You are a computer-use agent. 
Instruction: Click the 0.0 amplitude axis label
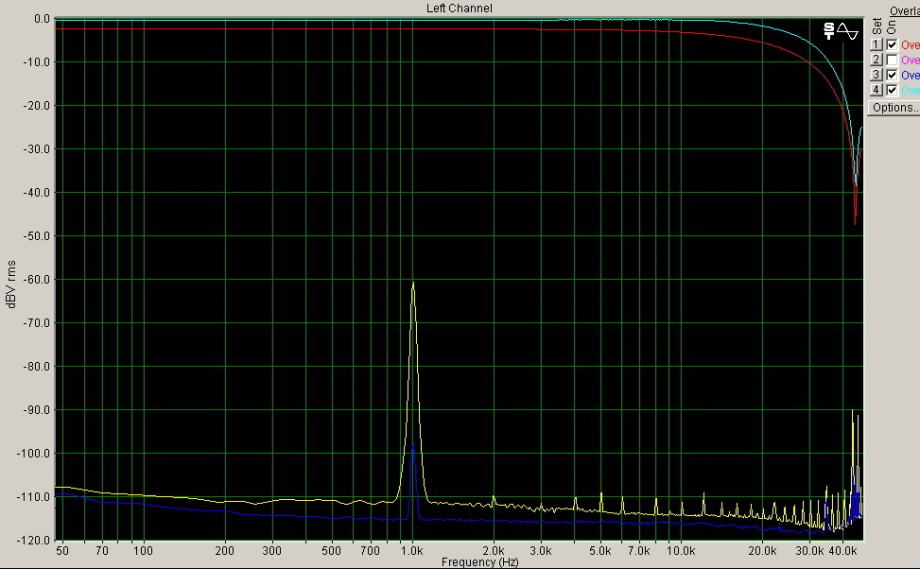[x=42, y=19]
